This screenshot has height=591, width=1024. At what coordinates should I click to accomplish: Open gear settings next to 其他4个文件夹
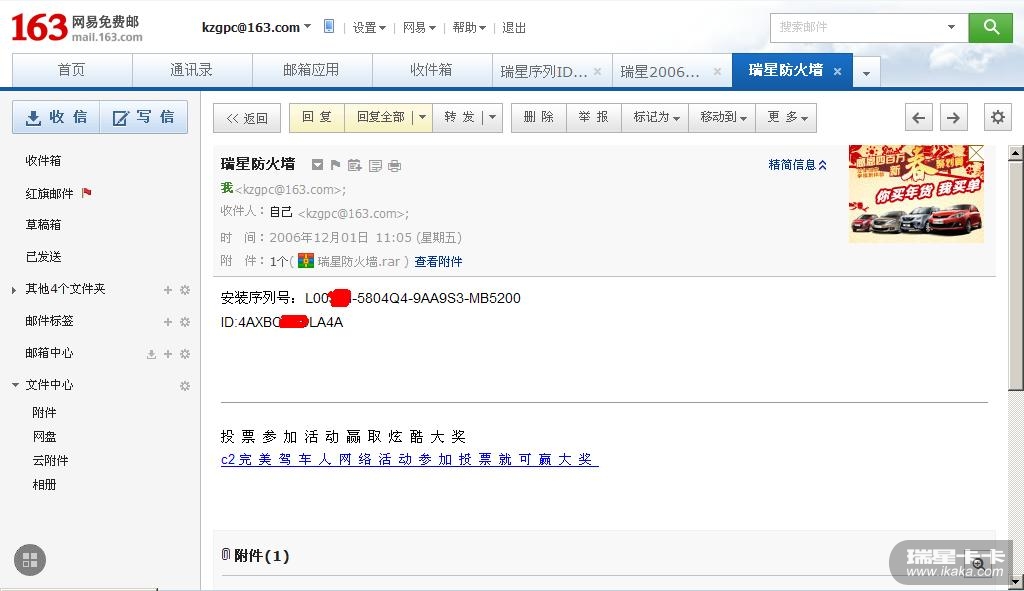click(x=185, y=289)
